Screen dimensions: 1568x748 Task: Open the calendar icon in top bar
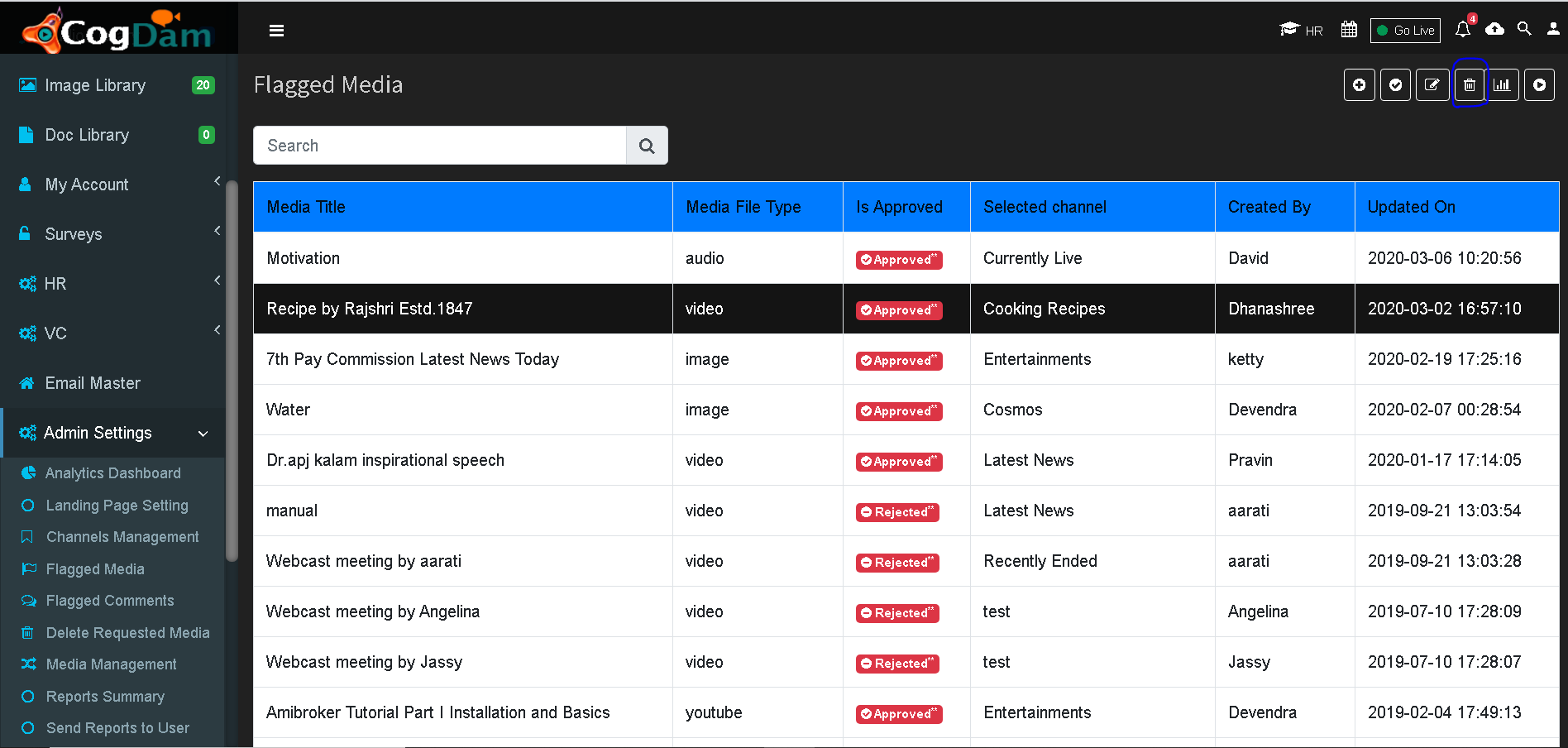tap(1349, 30)
